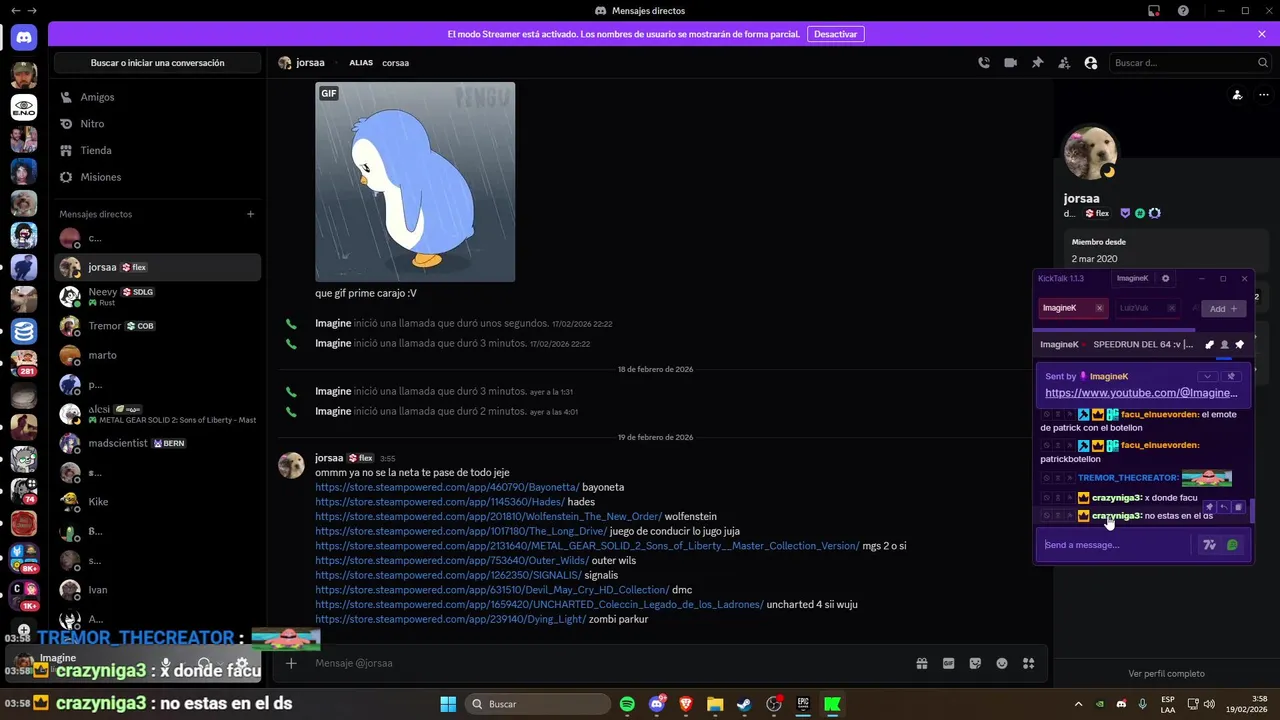Open Epic Games from the taskbar

tap(803, 704)
